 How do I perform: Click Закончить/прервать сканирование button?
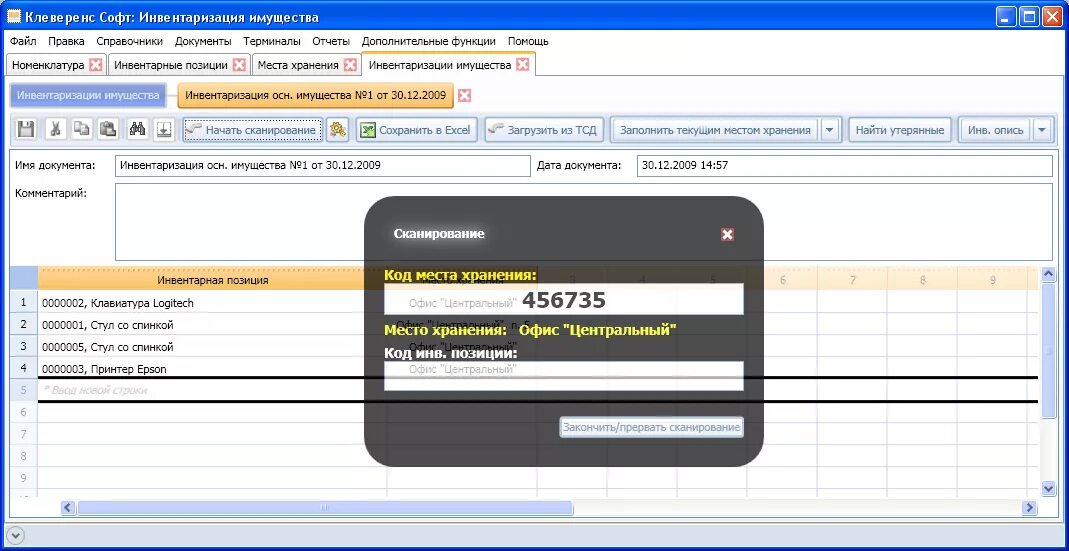tap(651, 428)
